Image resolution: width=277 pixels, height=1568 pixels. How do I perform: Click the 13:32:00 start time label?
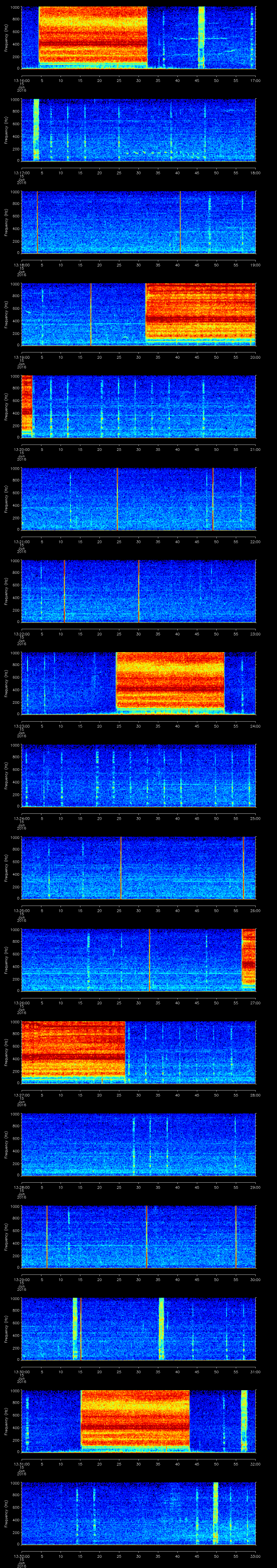point(21,1556)
